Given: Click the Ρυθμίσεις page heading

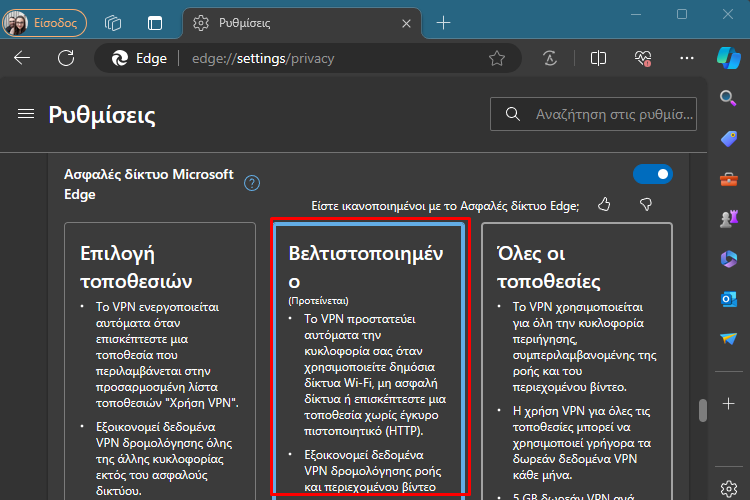Looking at the screenshot, I should [102, 115].
